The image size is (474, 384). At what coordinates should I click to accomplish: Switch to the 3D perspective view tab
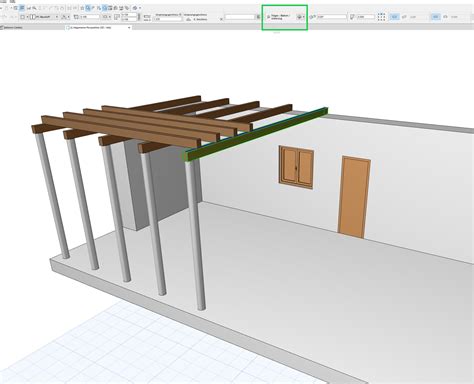tap(98, 28)
